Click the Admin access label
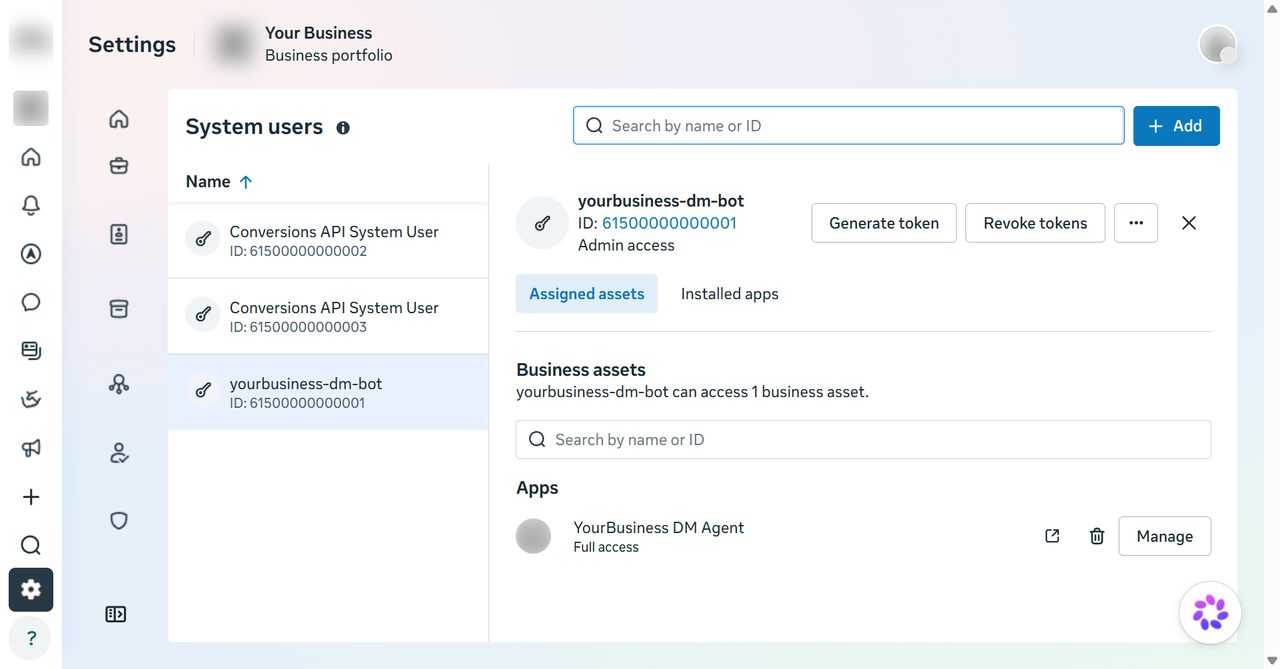The height and width of the screenshot is (669, 1280). click(x=626, y=245)
